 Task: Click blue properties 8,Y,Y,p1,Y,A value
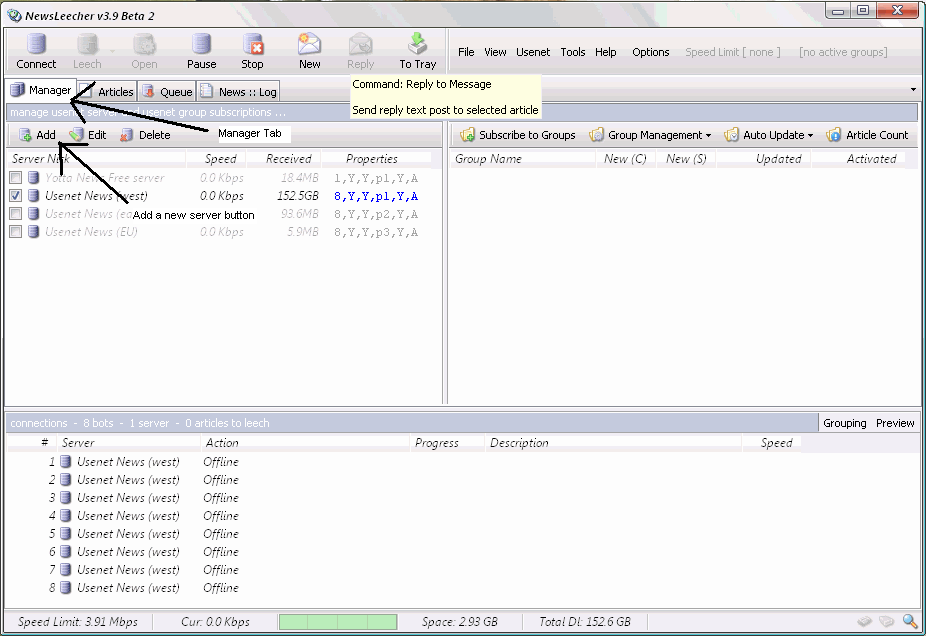(x=376, y=196)
